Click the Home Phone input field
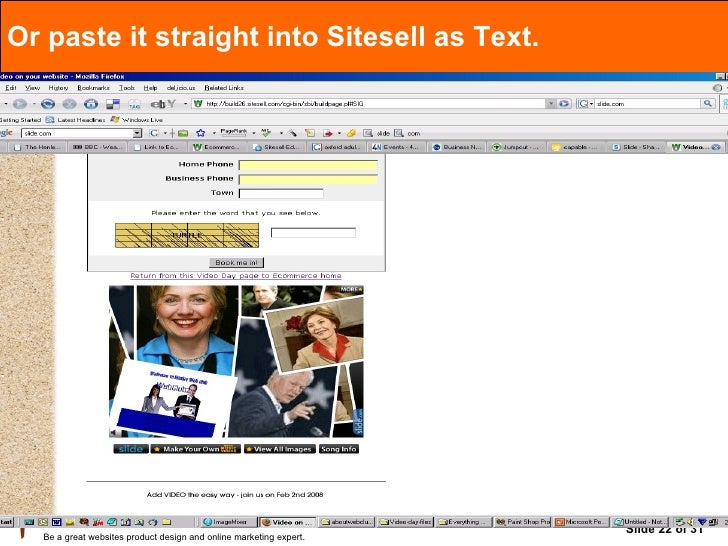Screen dimensions: 728x546 308,165
